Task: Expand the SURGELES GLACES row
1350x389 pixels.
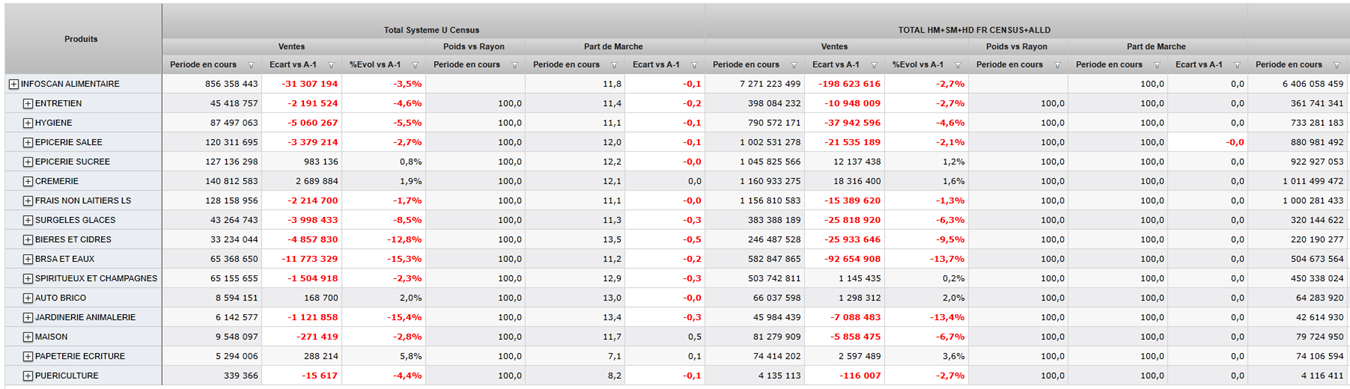Action: pyautogui.click(x=28, y=221)
